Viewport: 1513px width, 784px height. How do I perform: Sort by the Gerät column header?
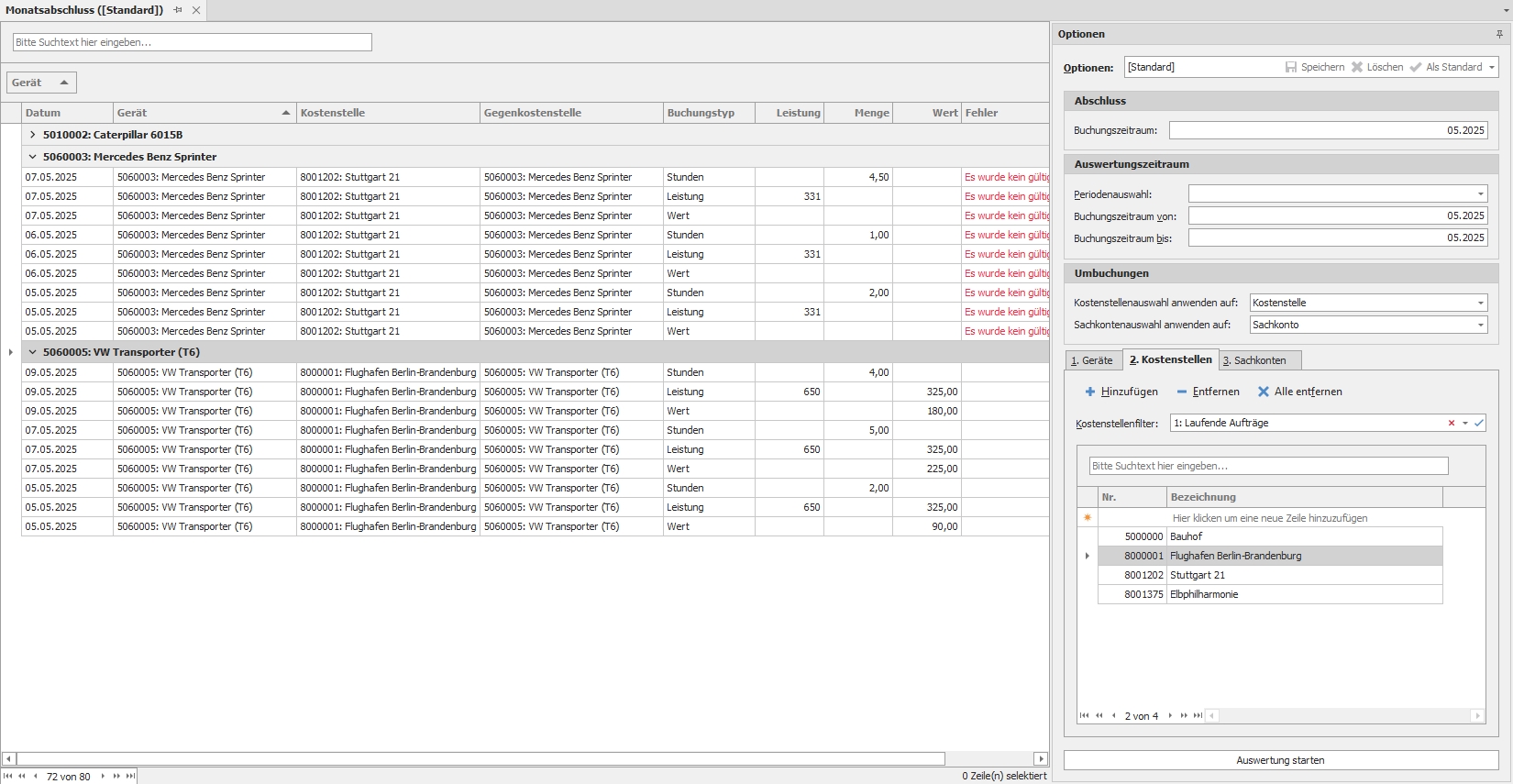(x=202, y=113)
